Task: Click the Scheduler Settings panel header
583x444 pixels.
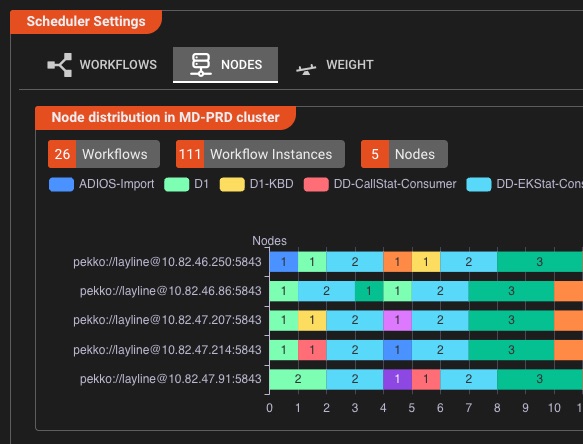Action: point(86,22)
